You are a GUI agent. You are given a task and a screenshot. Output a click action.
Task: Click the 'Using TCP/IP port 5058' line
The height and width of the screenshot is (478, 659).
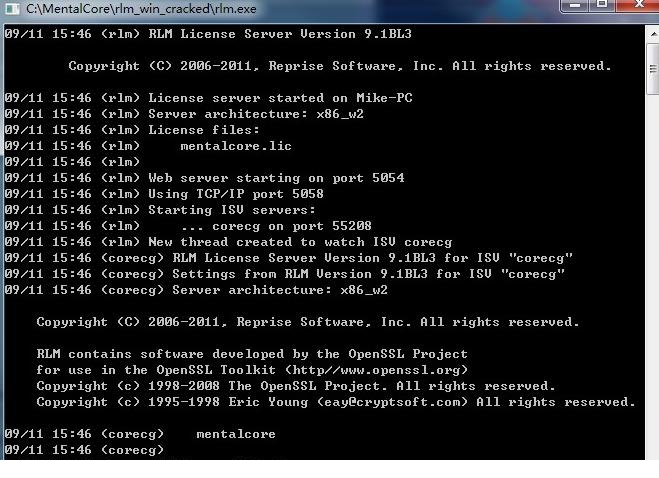[164, 194]
